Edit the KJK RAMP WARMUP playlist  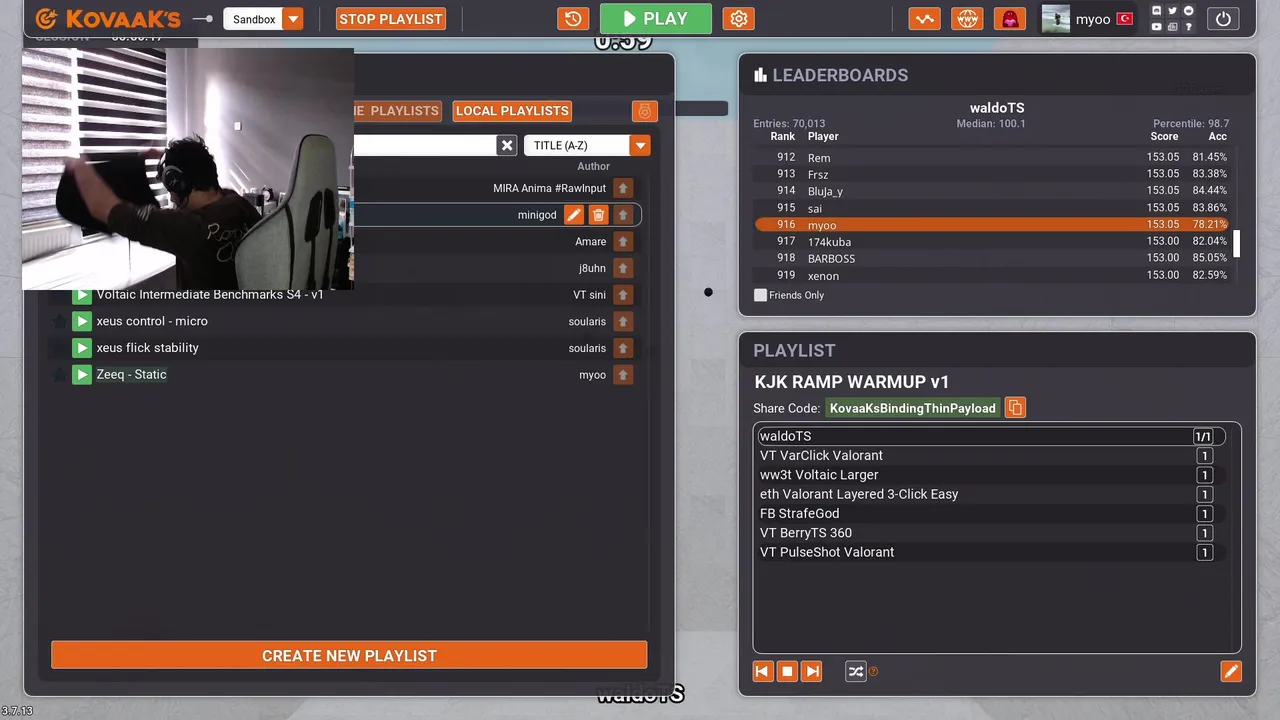[1231, 672]
